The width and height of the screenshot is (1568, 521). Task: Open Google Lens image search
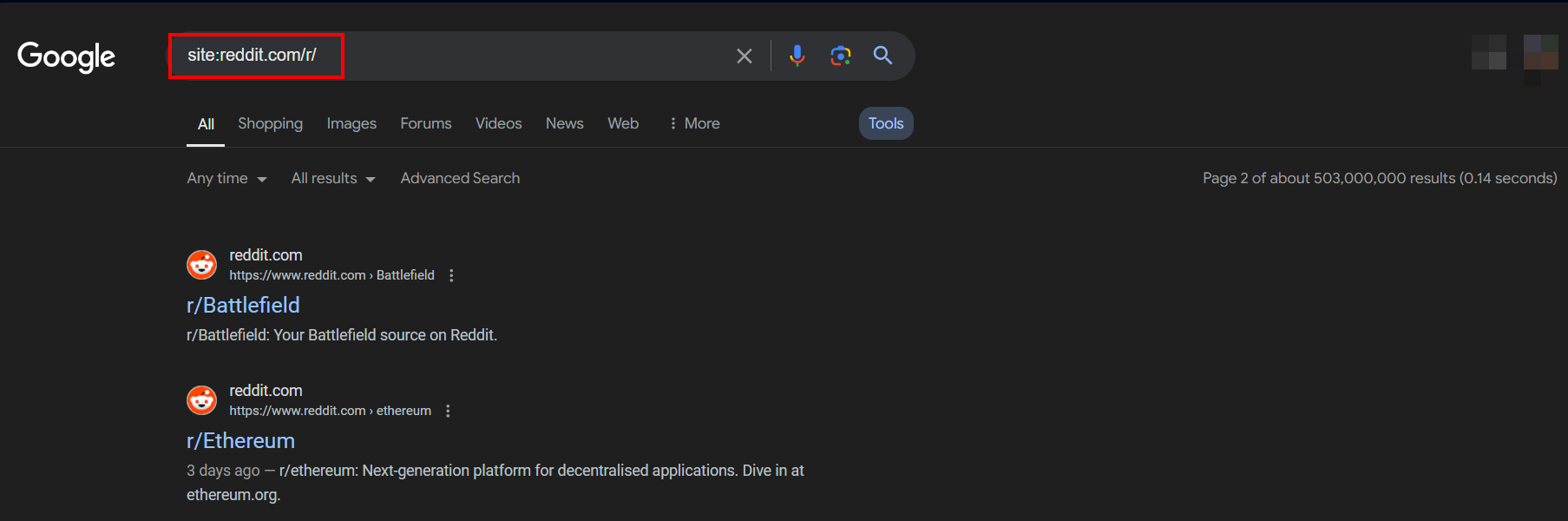[840, 56]
